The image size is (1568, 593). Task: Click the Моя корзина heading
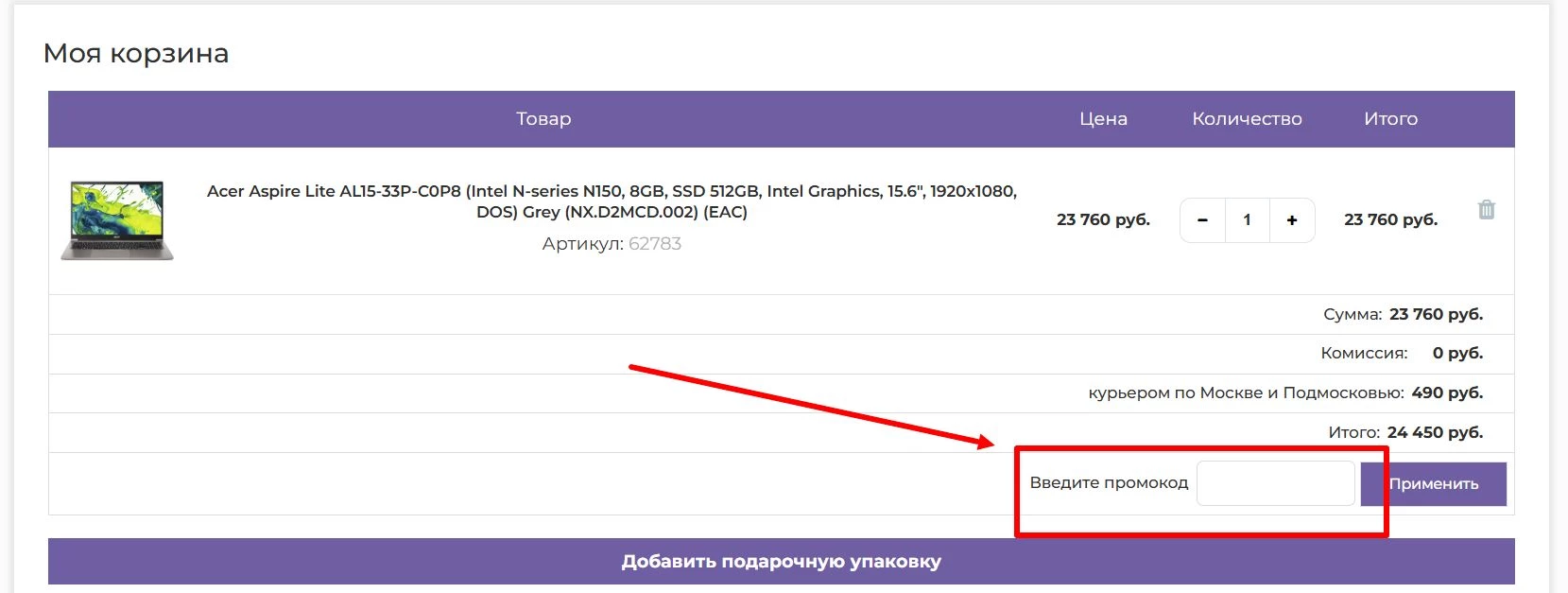pos(136,53)
